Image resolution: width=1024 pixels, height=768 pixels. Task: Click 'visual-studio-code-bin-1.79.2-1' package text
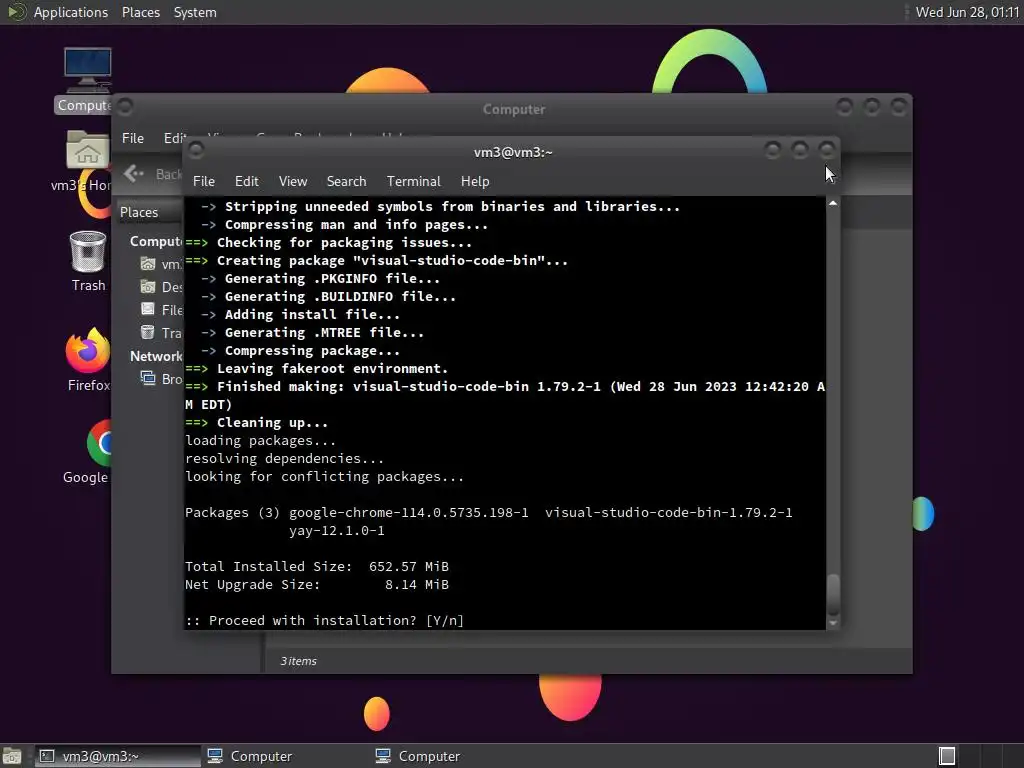(669, 513)
